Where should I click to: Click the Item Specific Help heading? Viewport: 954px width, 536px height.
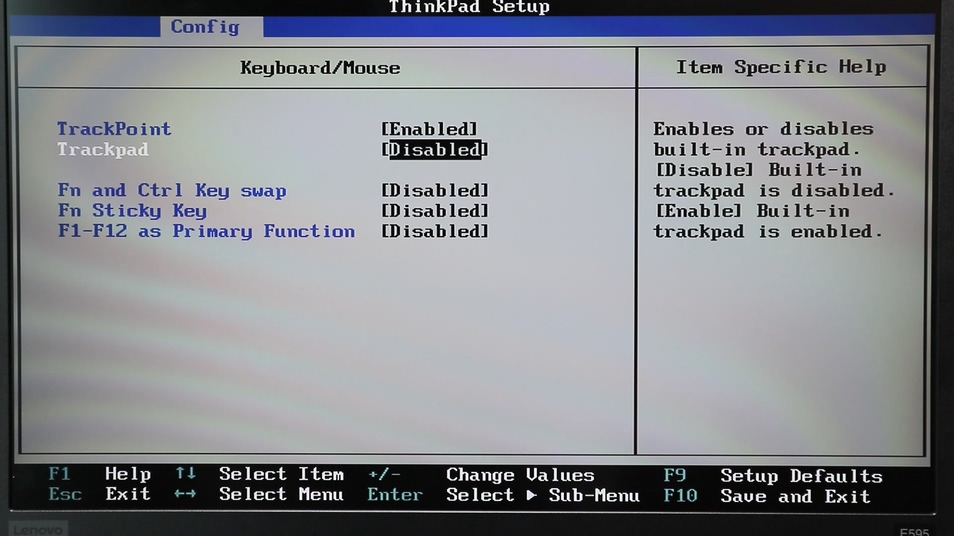pyautogui.click(x=781, y=67)
